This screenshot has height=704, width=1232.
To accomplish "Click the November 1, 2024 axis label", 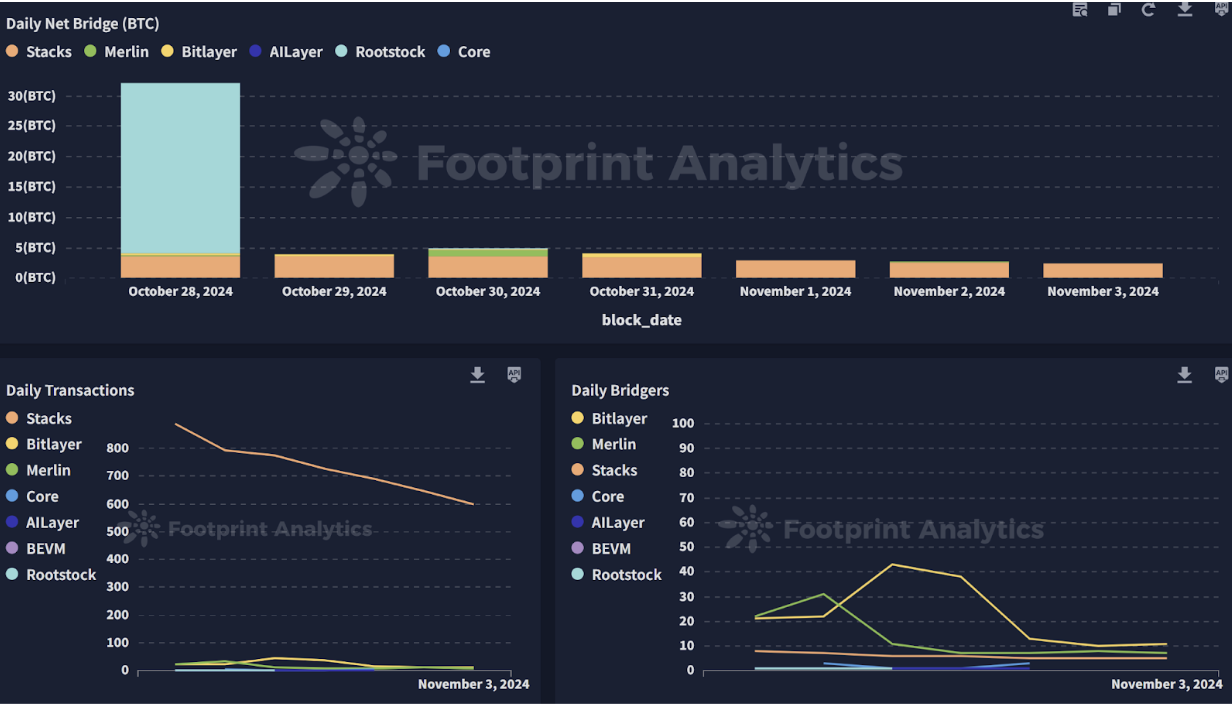I will click(795, 292).
